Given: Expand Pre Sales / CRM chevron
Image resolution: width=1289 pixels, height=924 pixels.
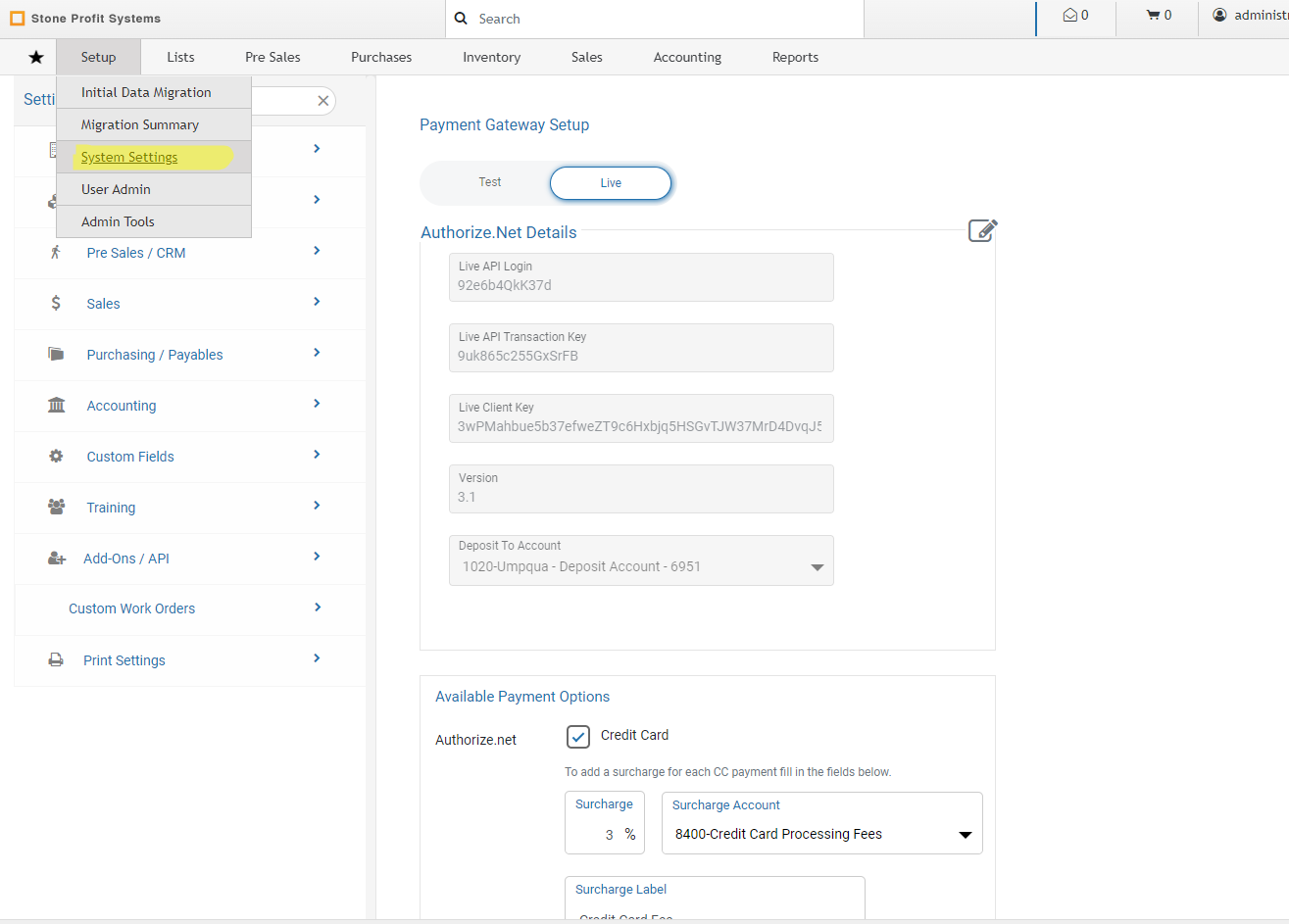Looking at the screenshot, I should [x=317, y=251].
